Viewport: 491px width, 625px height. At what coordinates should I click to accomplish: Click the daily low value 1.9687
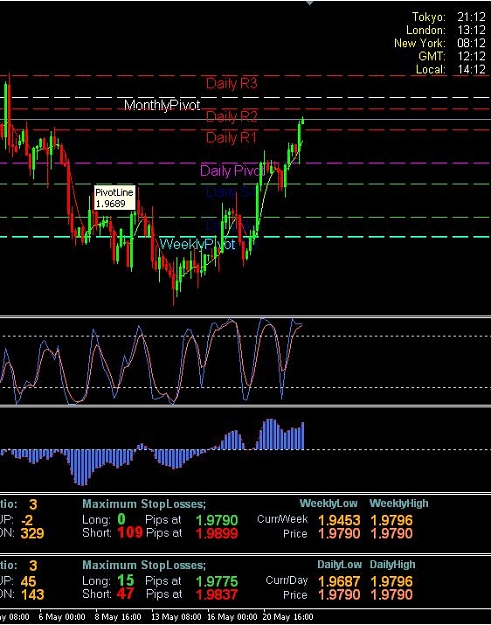(339, 582)
